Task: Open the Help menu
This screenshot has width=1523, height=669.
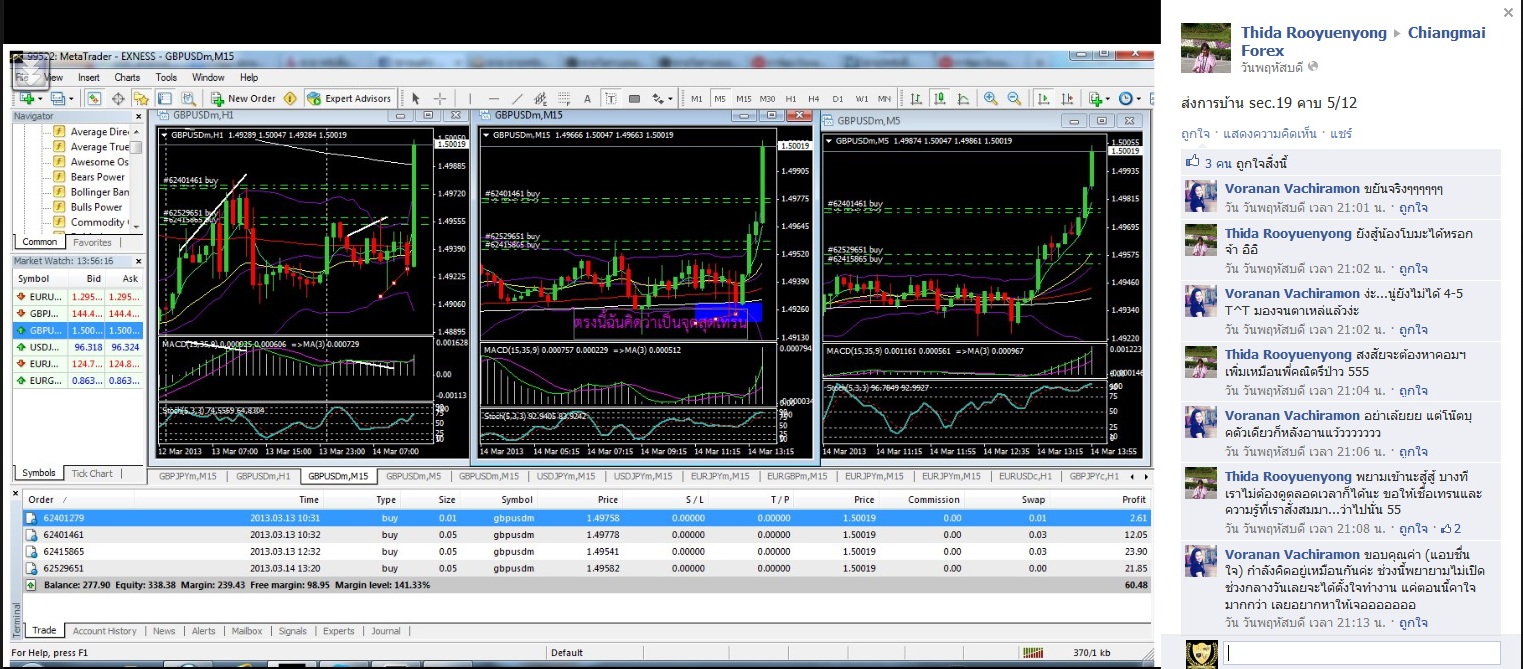Action: [249, 77]
